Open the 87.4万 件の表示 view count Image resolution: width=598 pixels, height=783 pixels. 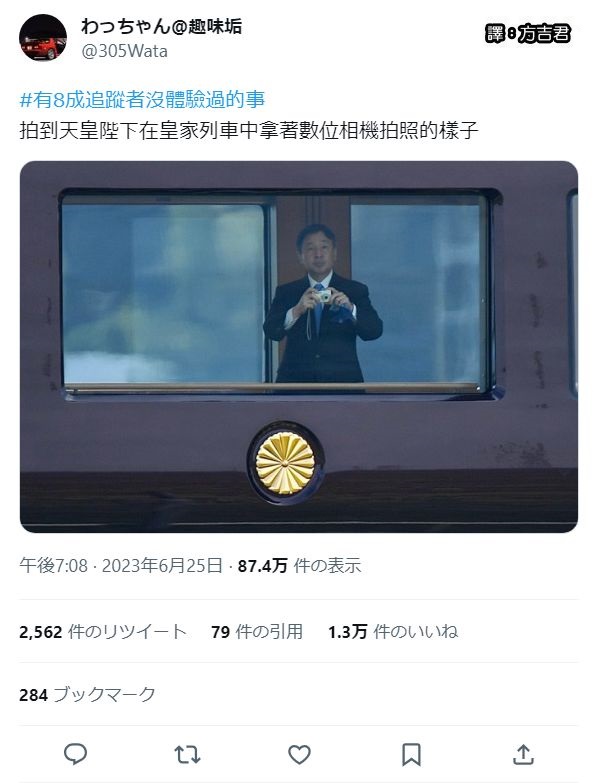(299, 566)
